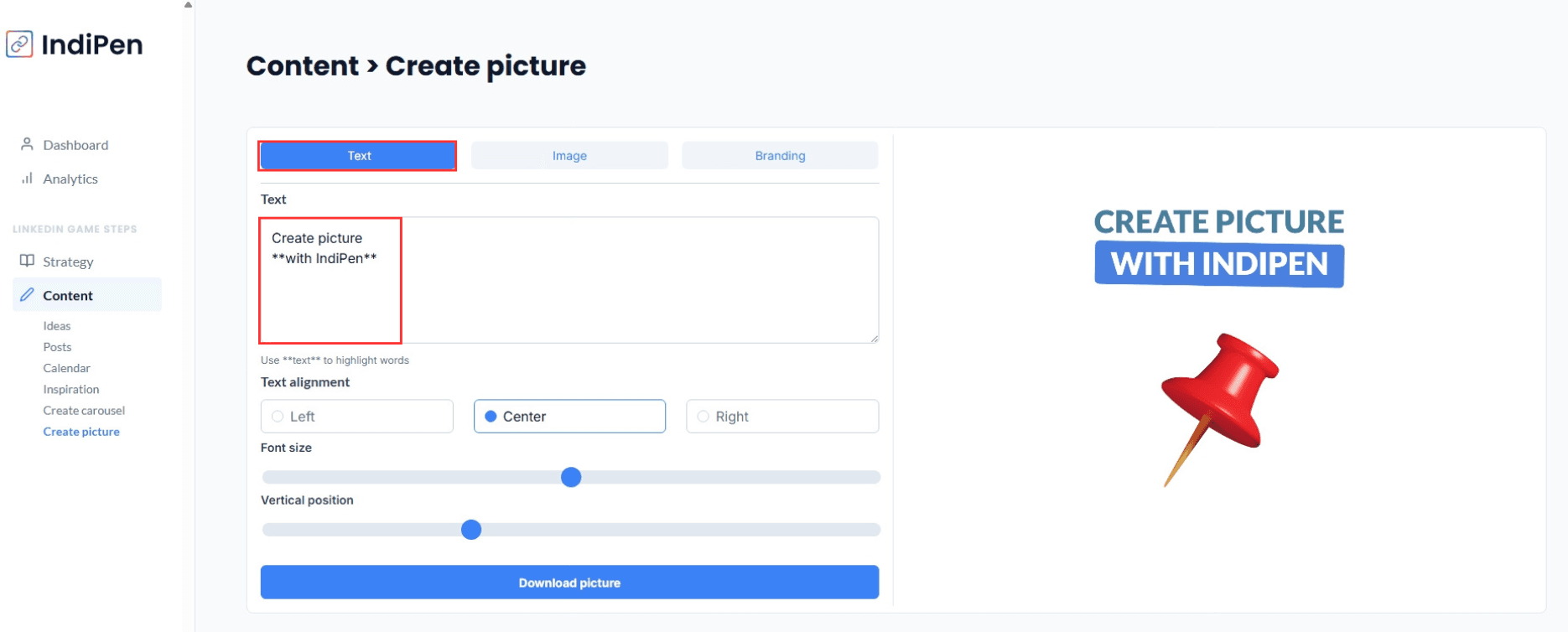Click the Strategy book icon
The width and height of the screenshot is (1568, 632).
coord(27,261)
